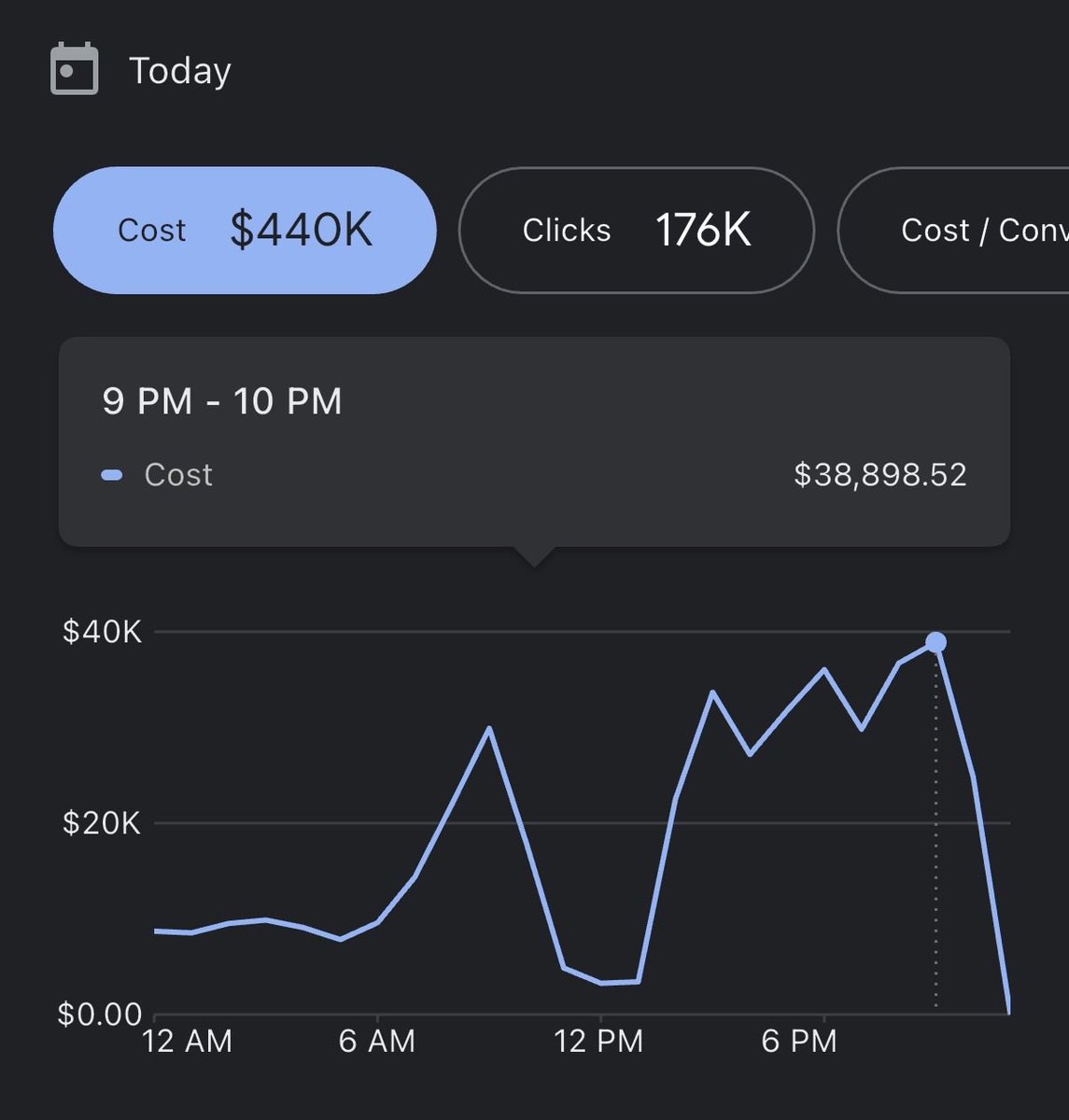Tap the 6 PM x-axis label

click(x=799, y=1041)
